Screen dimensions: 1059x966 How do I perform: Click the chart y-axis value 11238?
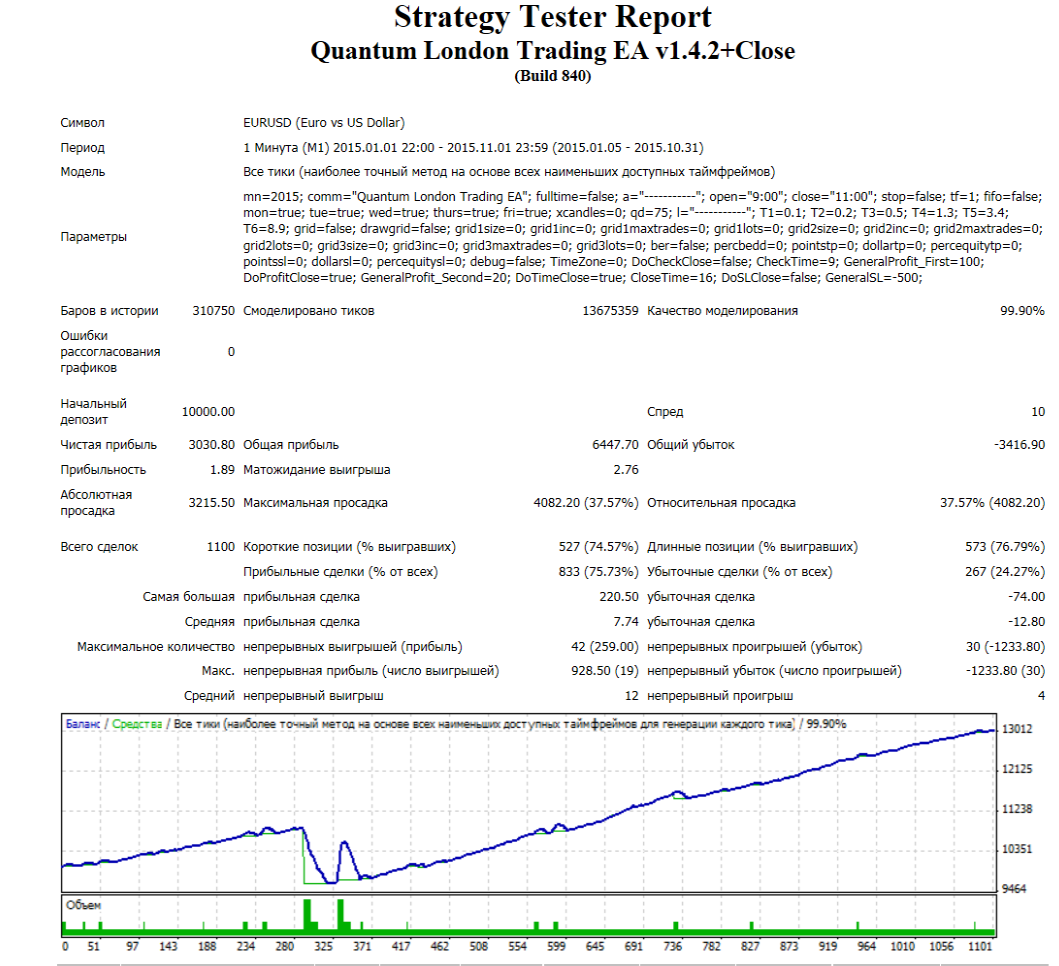click(x=1016, y=809)
